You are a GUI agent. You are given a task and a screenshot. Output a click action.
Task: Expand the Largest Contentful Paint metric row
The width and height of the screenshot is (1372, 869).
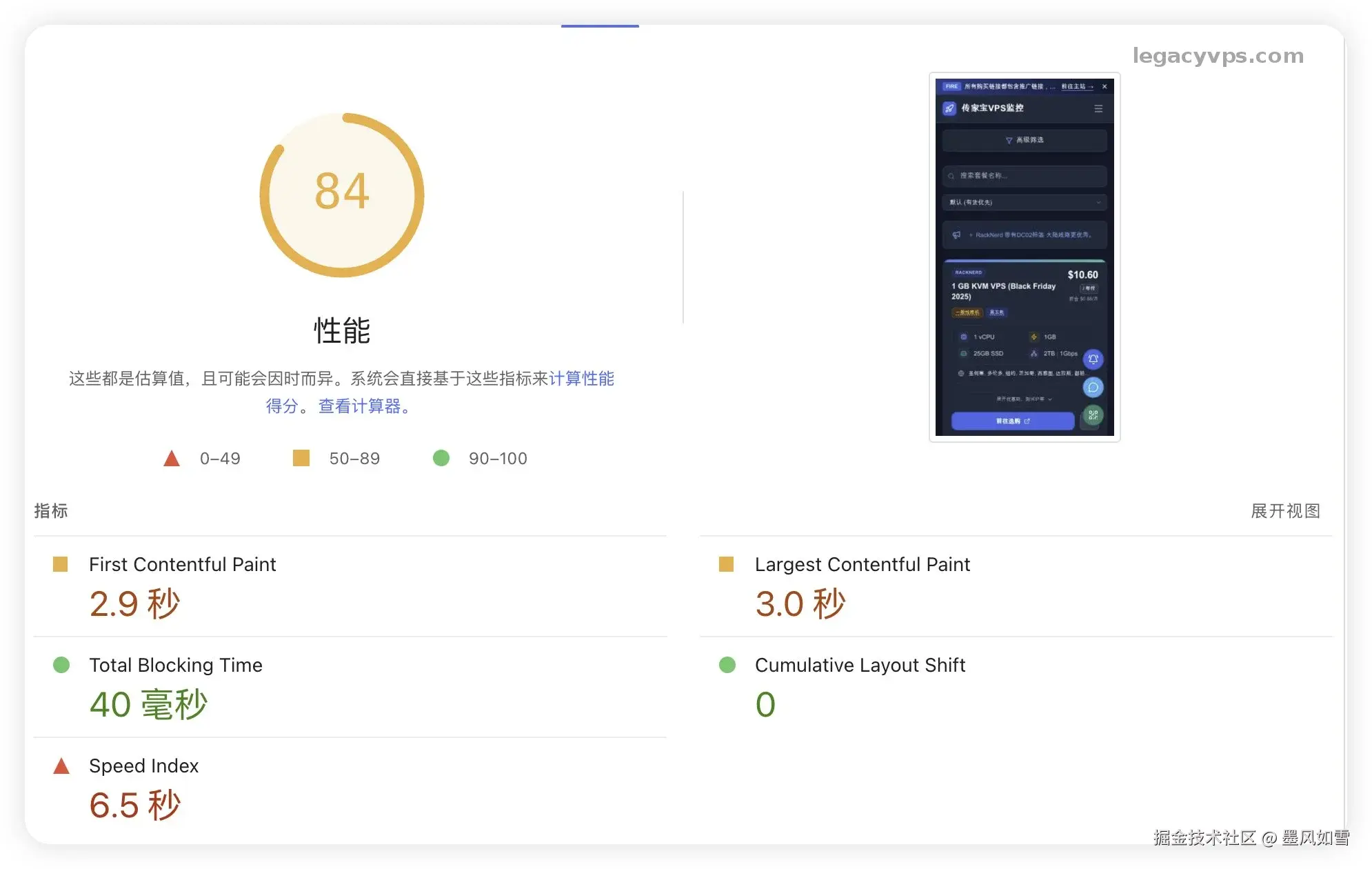862,565
